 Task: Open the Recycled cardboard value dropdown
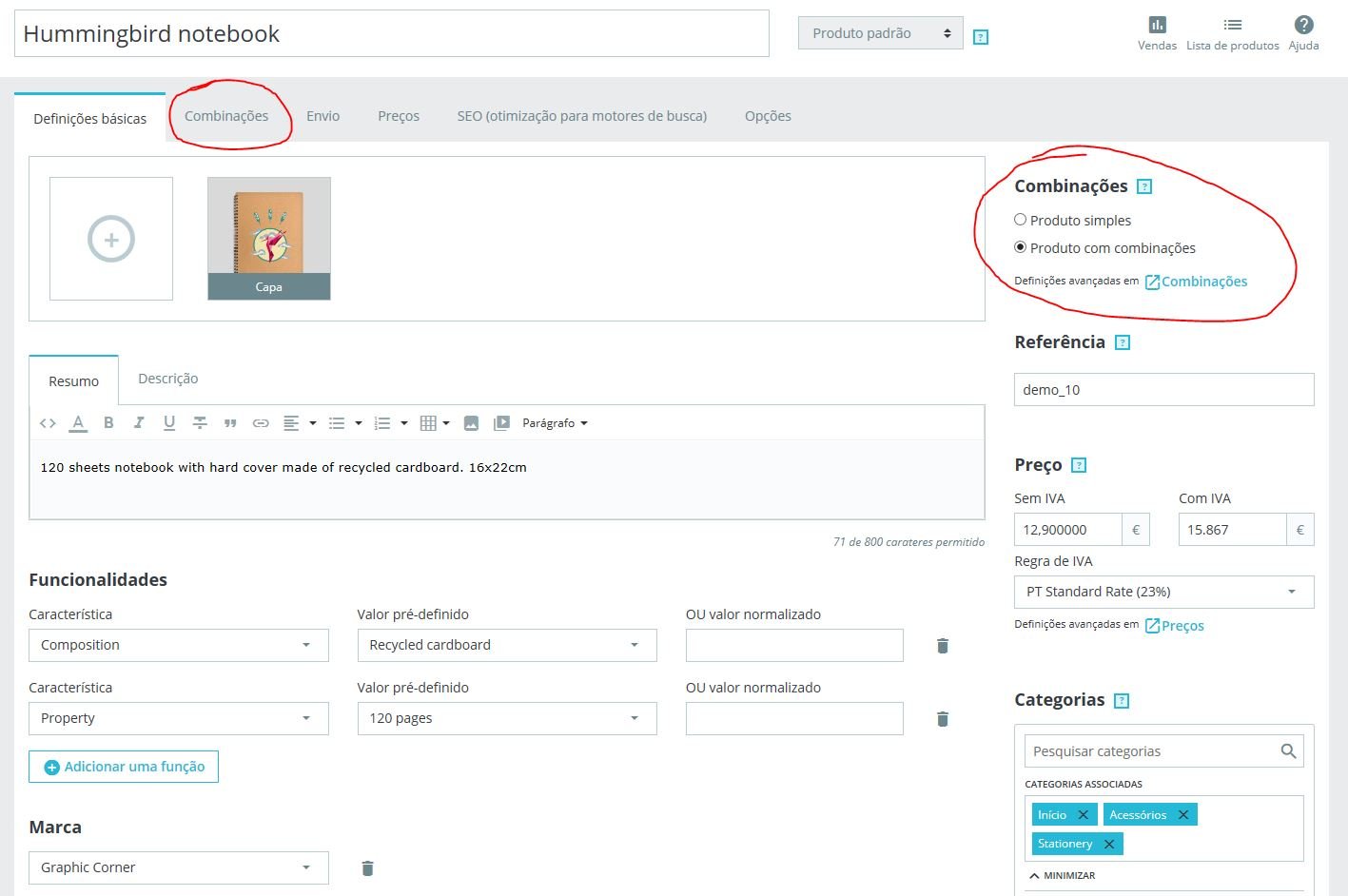(x=507, y=645)
